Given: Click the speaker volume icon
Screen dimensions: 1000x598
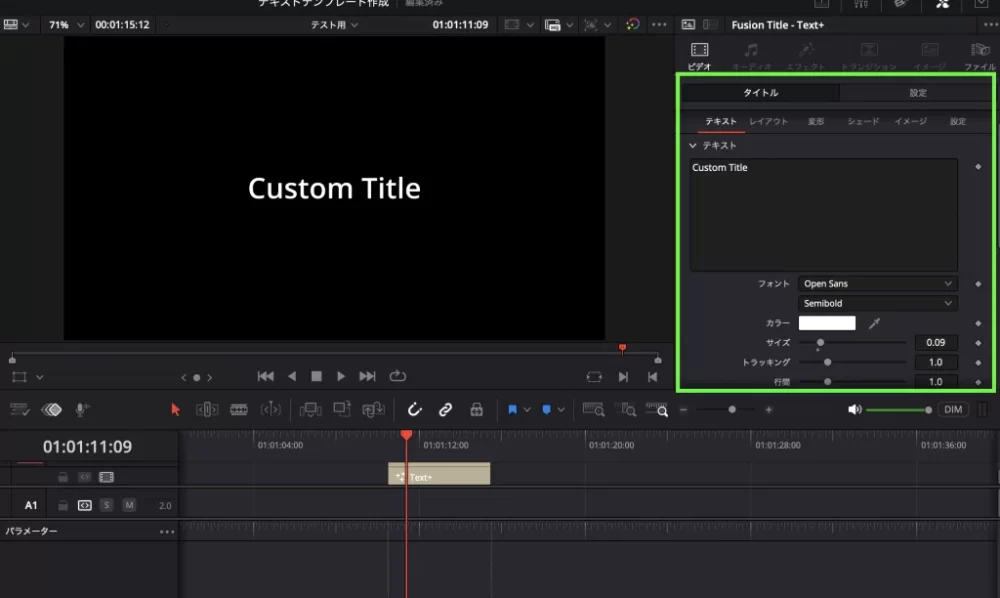Looking at the screenshot, I should 854,409.
